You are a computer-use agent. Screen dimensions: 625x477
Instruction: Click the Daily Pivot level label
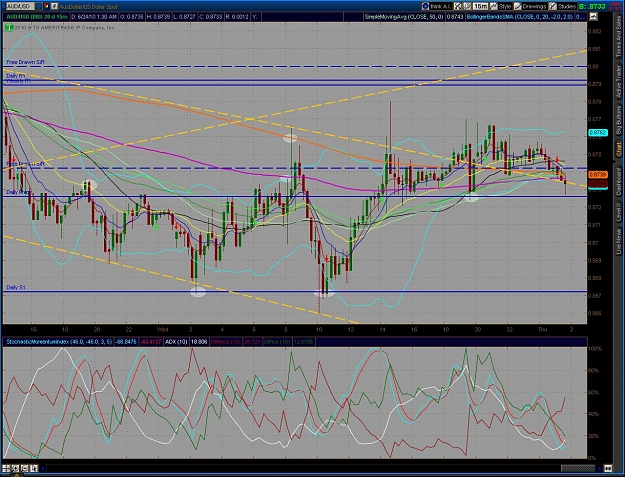tap(18, 192)
